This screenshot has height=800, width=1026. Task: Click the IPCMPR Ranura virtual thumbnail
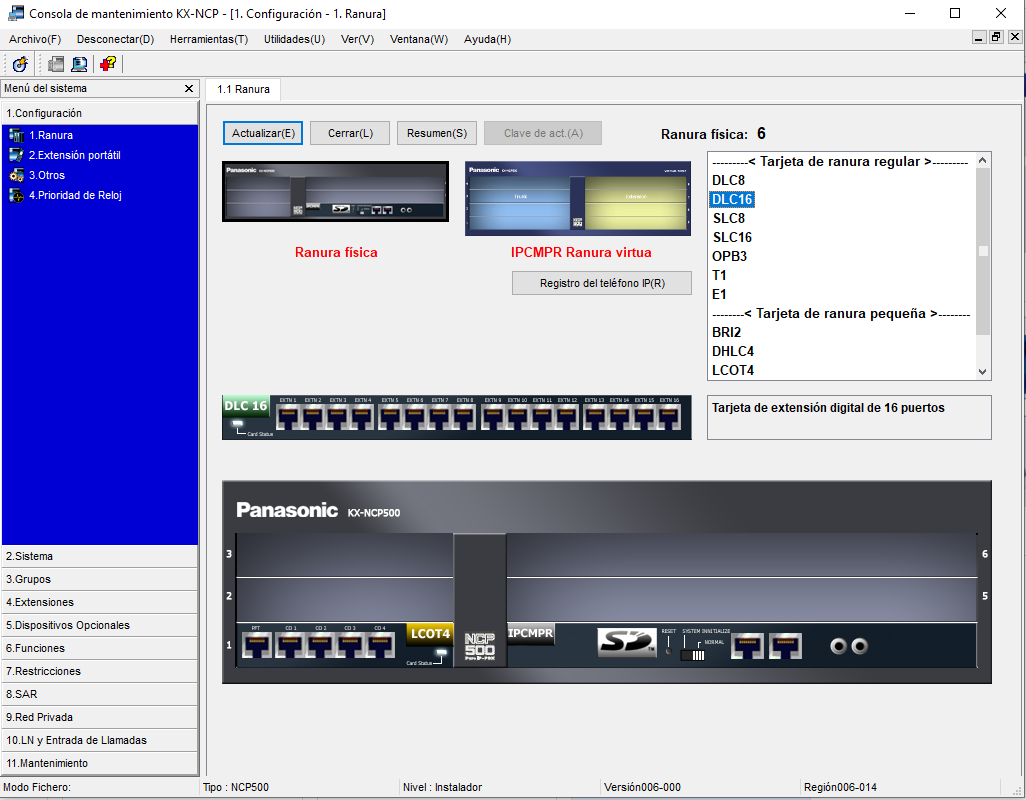(578, 198)
